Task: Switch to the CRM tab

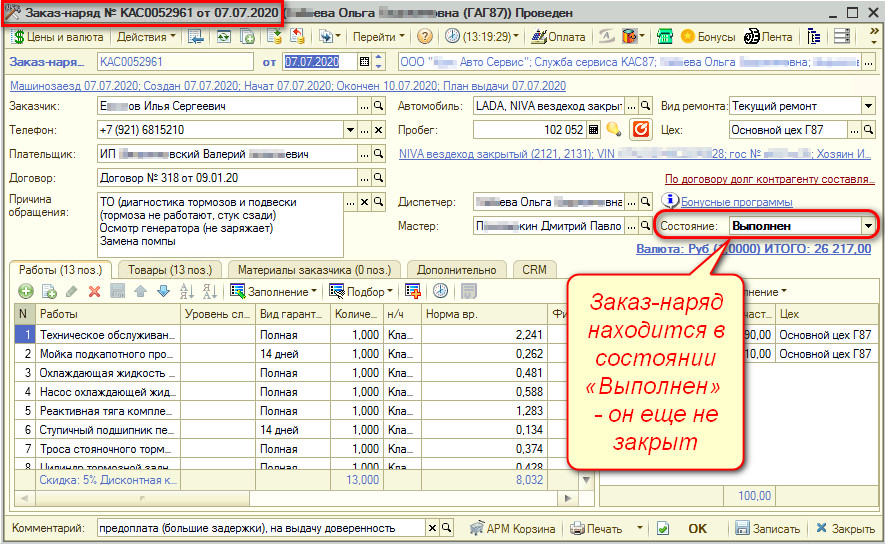Action: point(534,270)
